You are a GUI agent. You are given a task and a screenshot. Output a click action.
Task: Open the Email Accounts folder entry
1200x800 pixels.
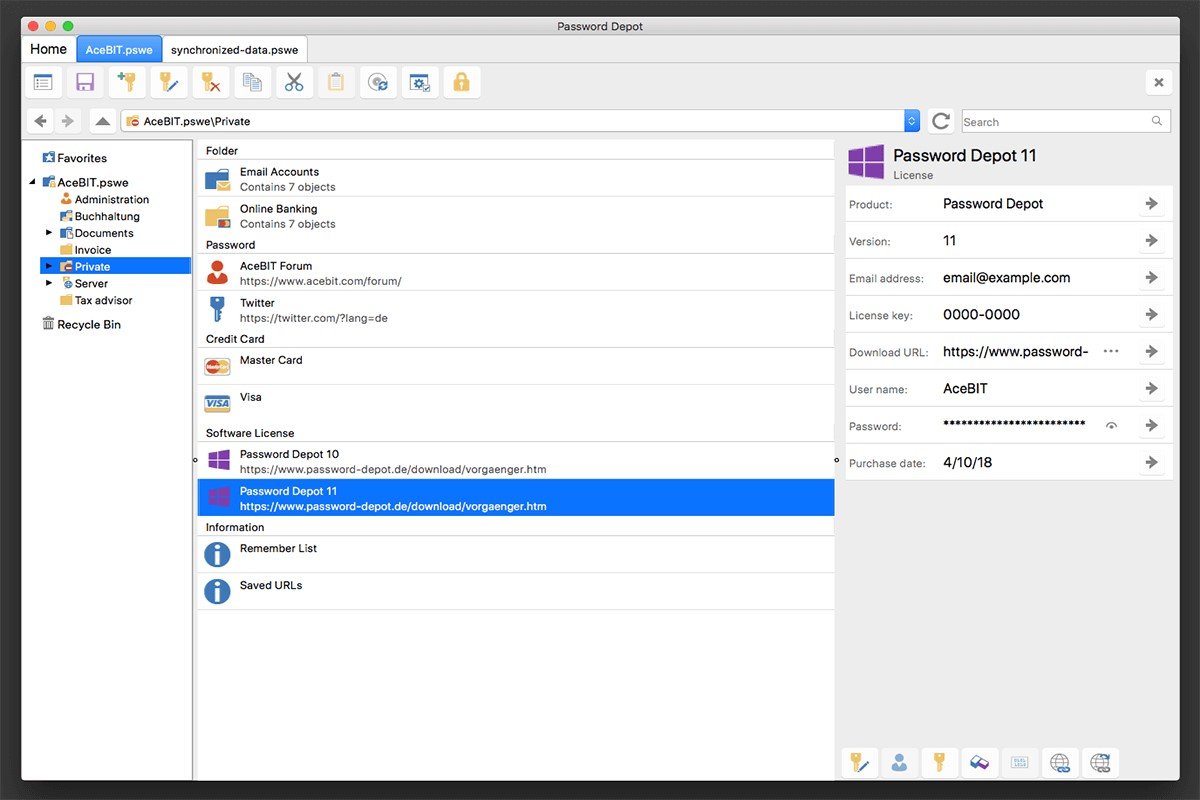516,178
